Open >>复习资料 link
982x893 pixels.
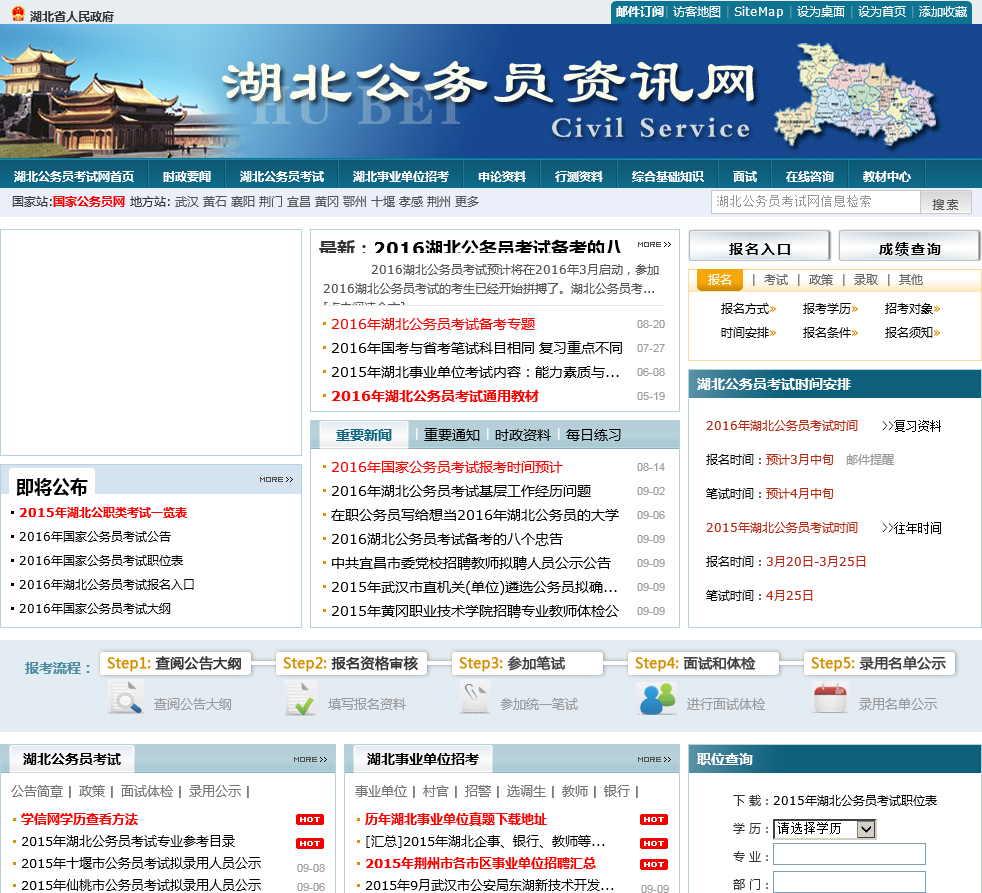911,426
